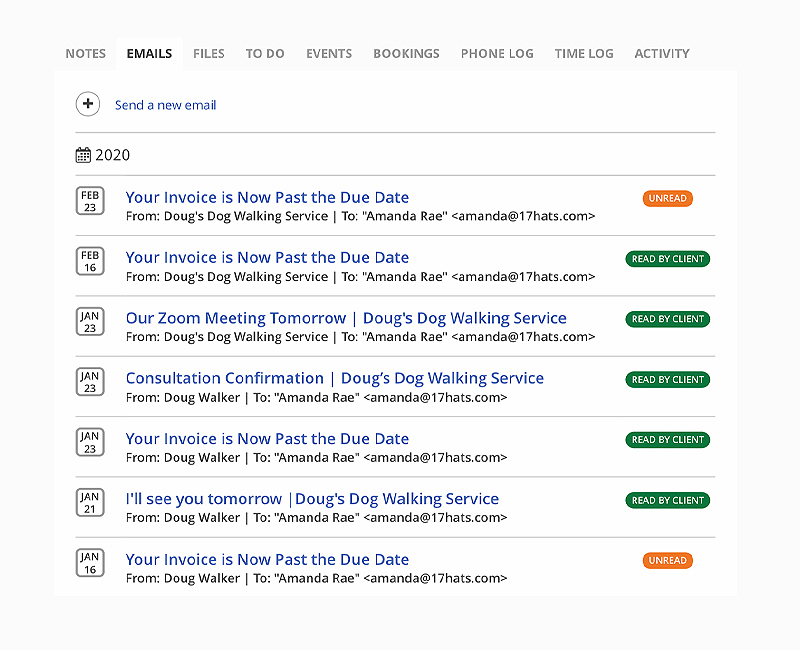This screenshot has width=800, height=650.
Task: Click the calendar icon beside 2020
Action: click(83, 154)
